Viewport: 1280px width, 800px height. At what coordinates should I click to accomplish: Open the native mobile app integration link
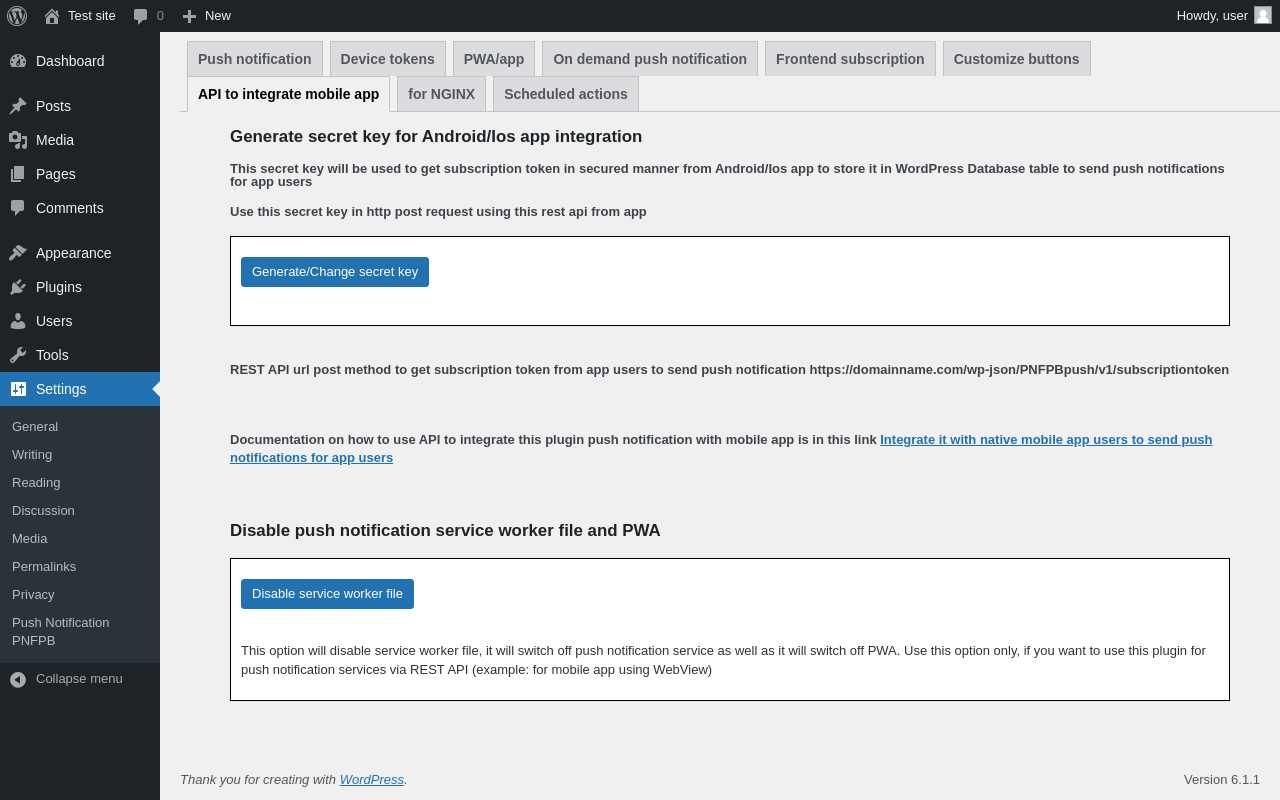click(1045, 440)
